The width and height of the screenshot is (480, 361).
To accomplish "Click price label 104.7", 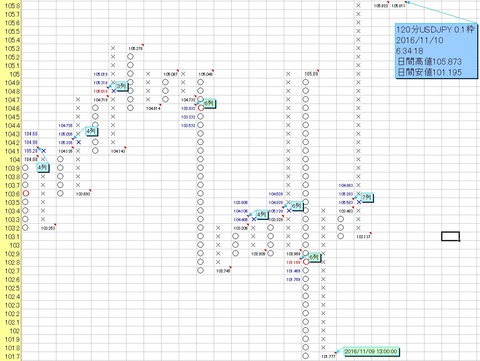I will coord(12,100).
